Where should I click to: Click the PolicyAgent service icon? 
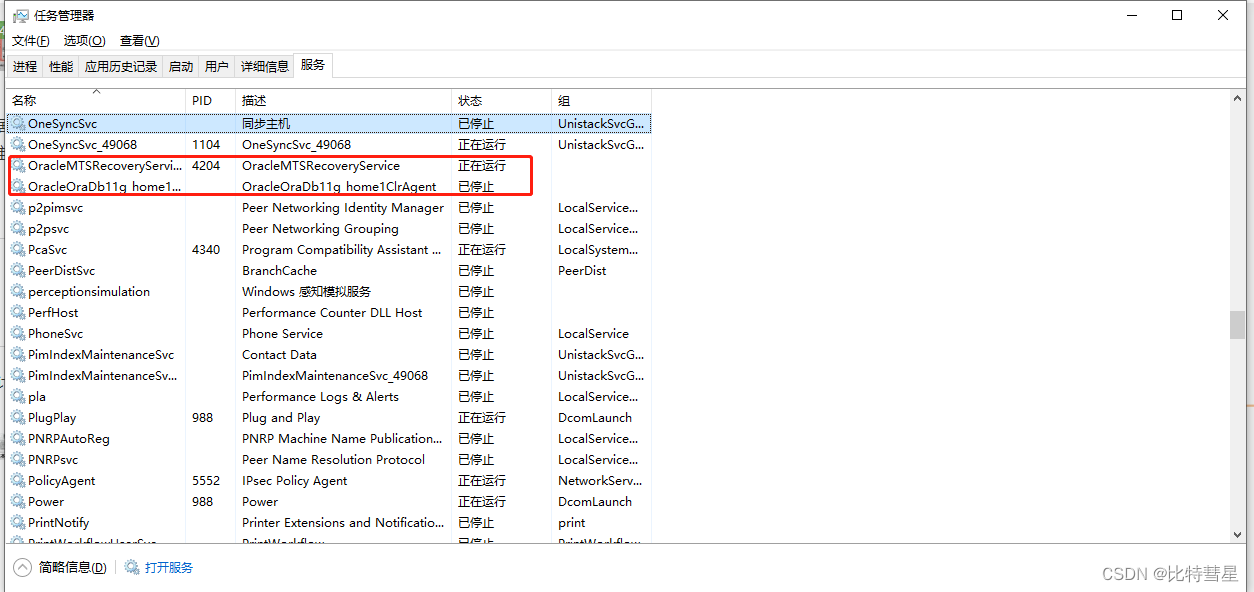(18, 481)
